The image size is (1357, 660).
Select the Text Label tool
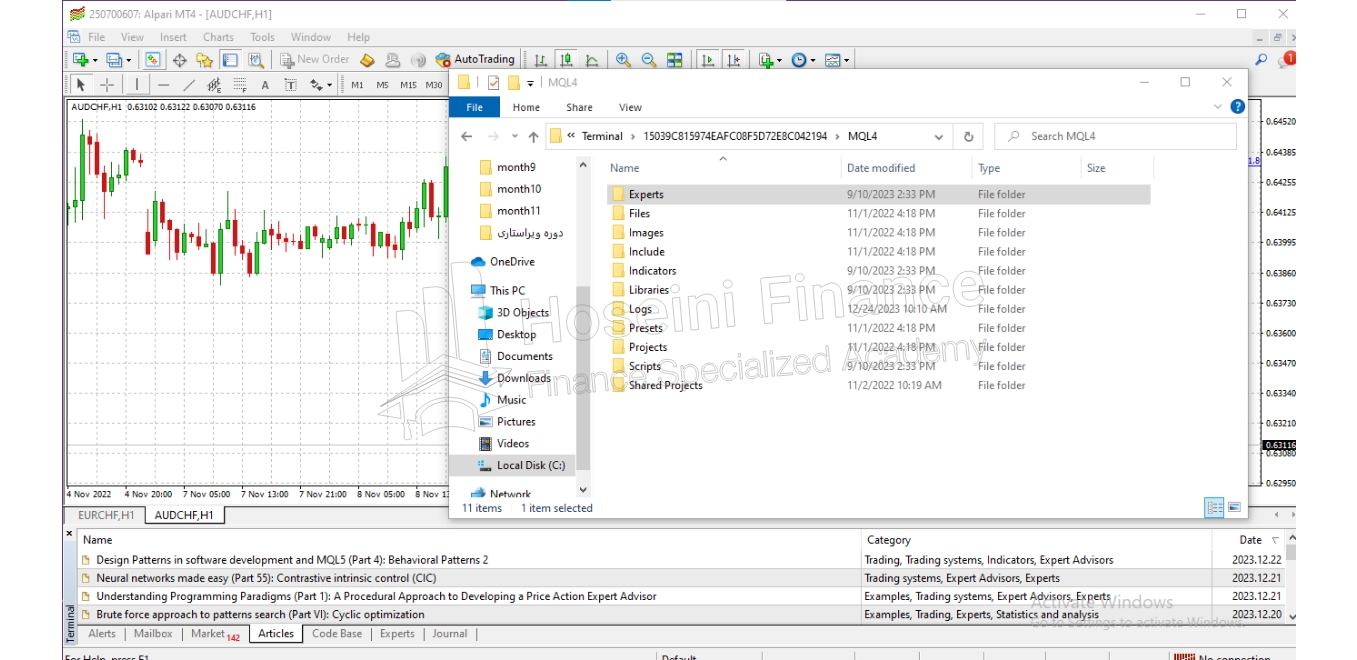[x=291, y=85]
